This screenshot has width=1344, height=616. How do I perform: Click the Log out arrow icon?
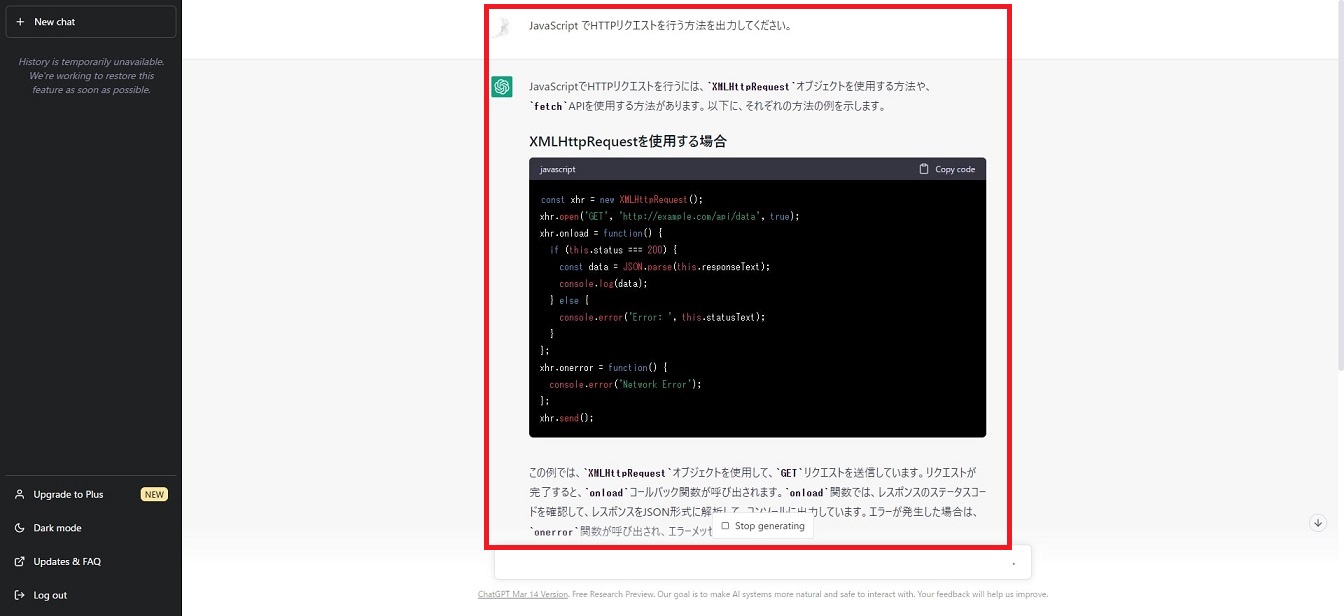coord(20,595)
